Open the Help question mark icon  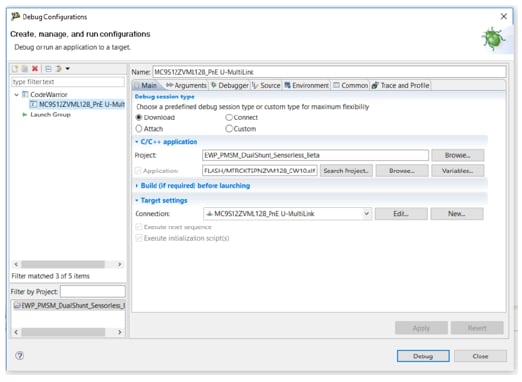pos(20,356)
